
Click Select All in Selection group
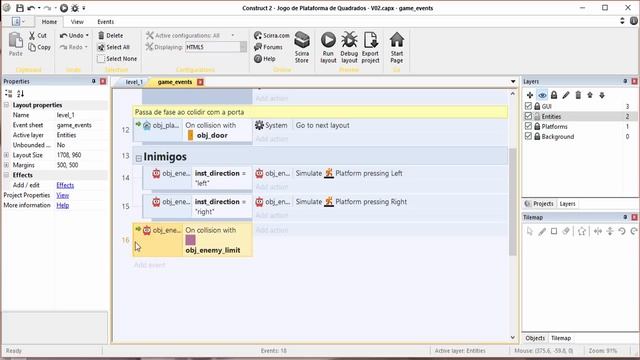point(113,47)
